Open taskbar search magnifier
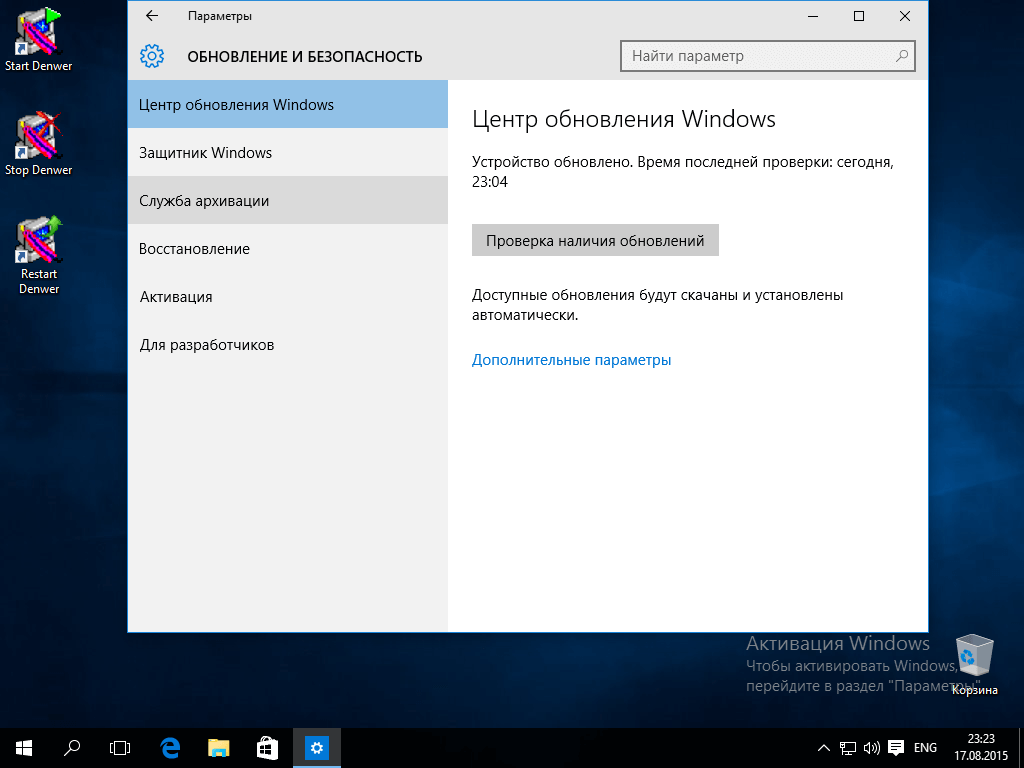The image size is (1024, 768). click(x=72, y=748)
